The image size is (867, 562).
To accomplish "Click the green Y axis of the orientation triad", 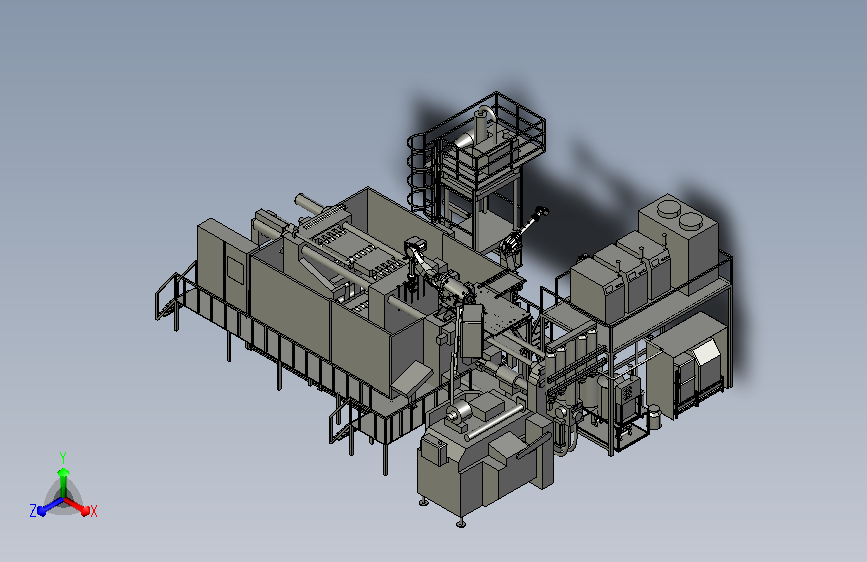I will click(x=64, y=481).
